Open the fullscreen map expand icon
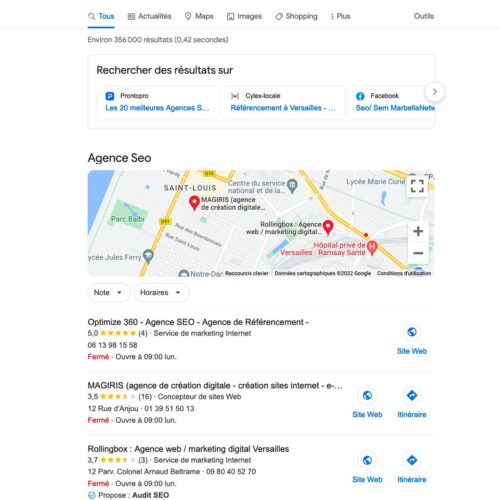Screen dimensions: 500x500 [x=417, y=186]
